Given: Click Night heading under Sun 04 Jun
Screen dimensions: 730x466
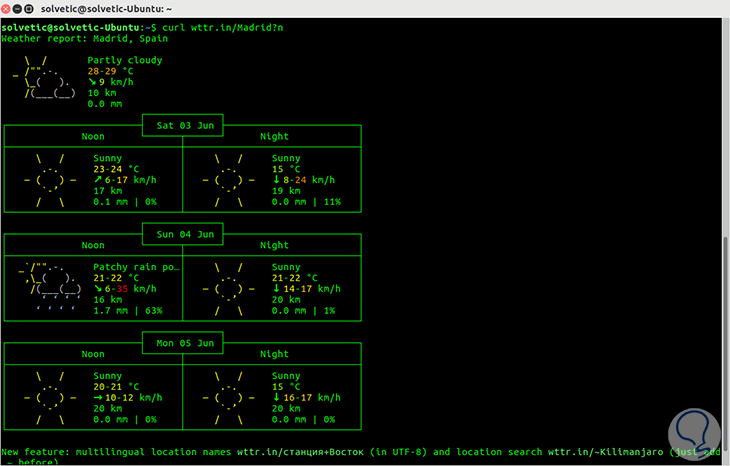Looking at the screenshot, I should click(x=274, y=245).
